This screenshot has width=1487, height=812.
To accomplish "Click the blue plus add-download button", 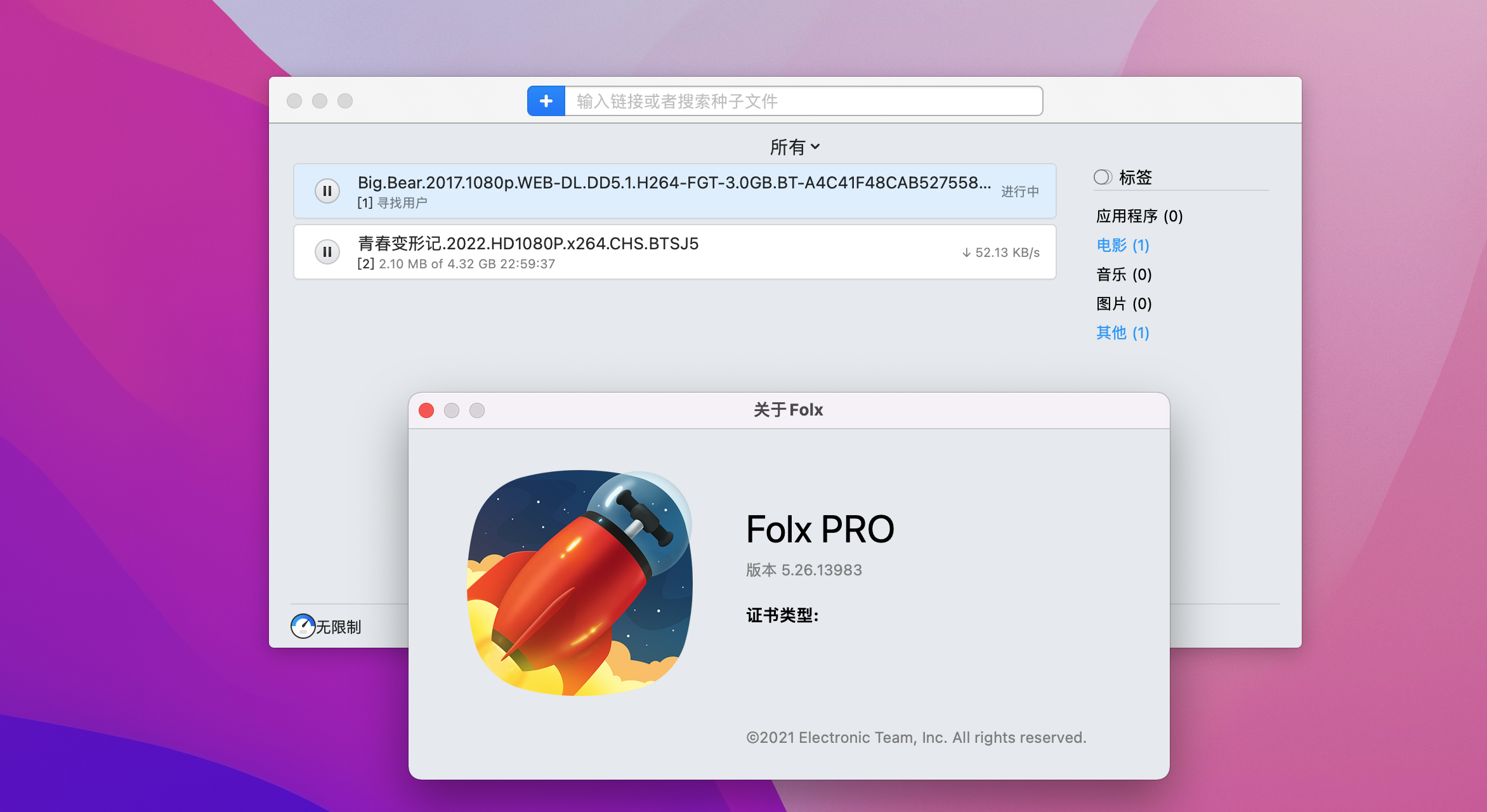I will [546, 101].
